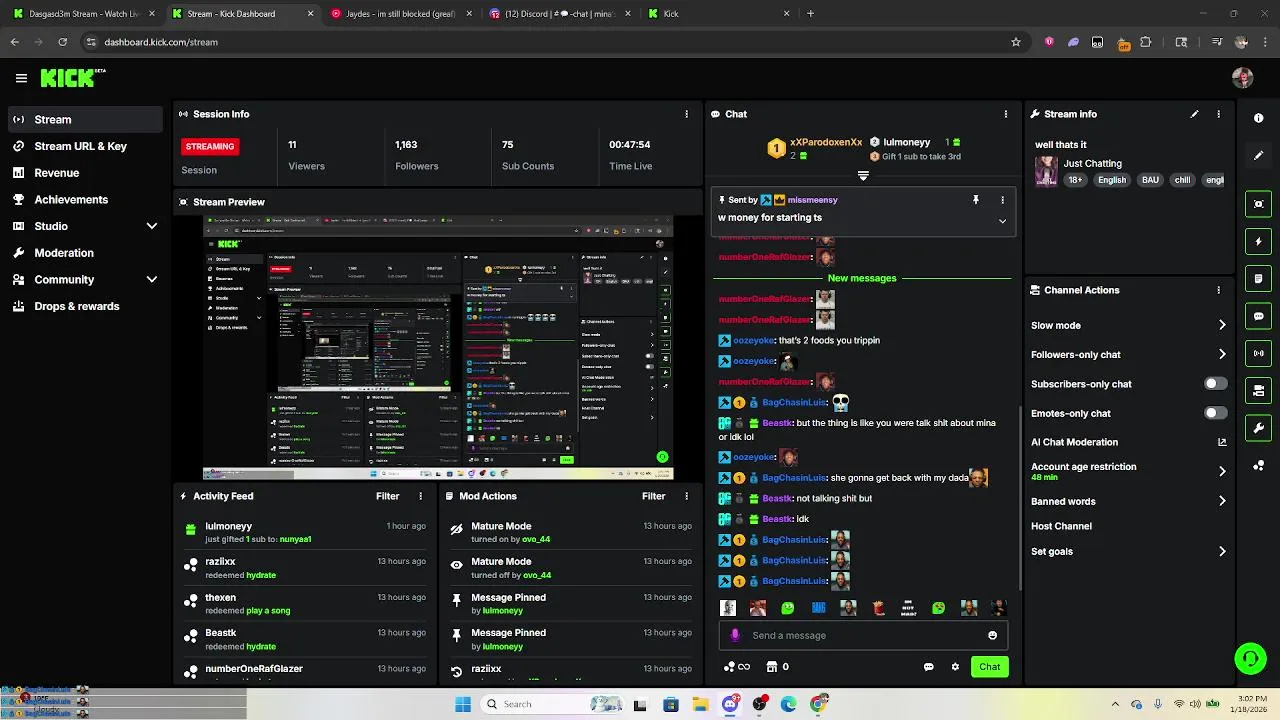Open the hamburger menu beside Kick logo
This screenshot has height=720, width=1280.
point(21,78)
